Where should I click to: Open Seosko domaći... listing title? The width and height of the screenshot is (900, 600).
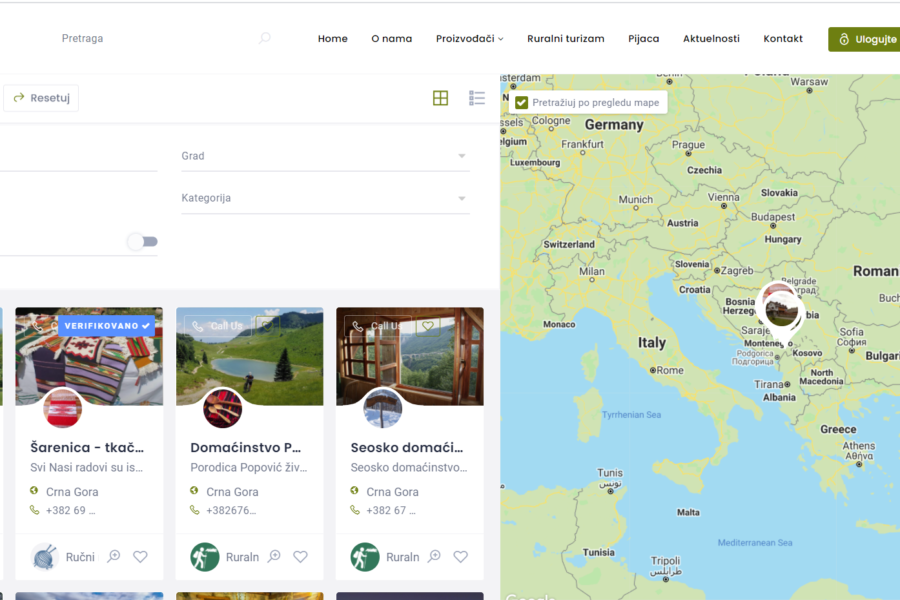tap(407, 447)
